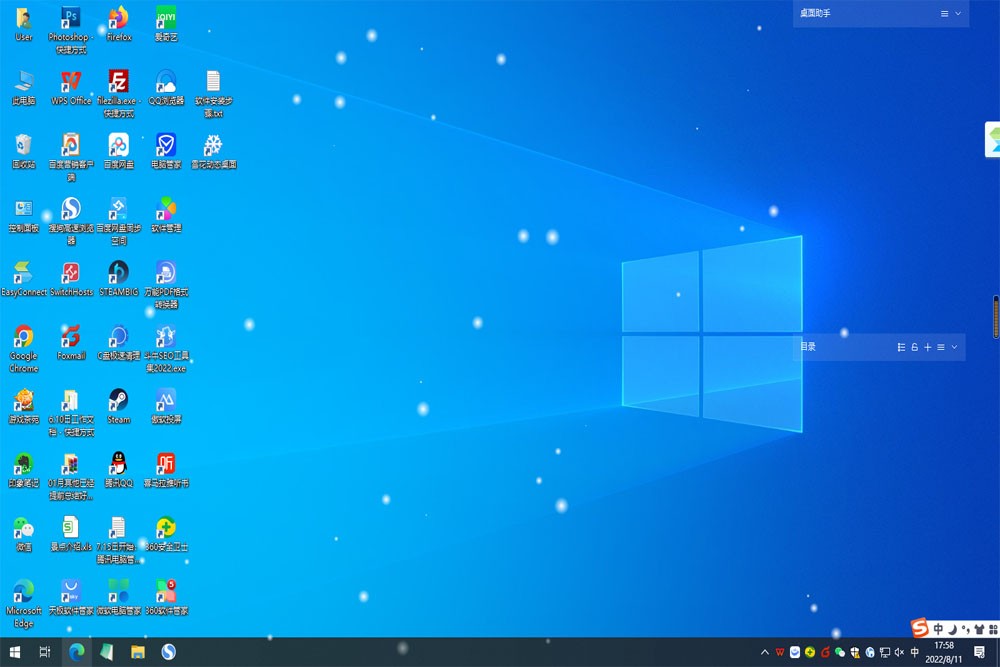Open the notification center icon
Image resolution: width=1000 pixels, height=667 pixels.
point(980,652)
